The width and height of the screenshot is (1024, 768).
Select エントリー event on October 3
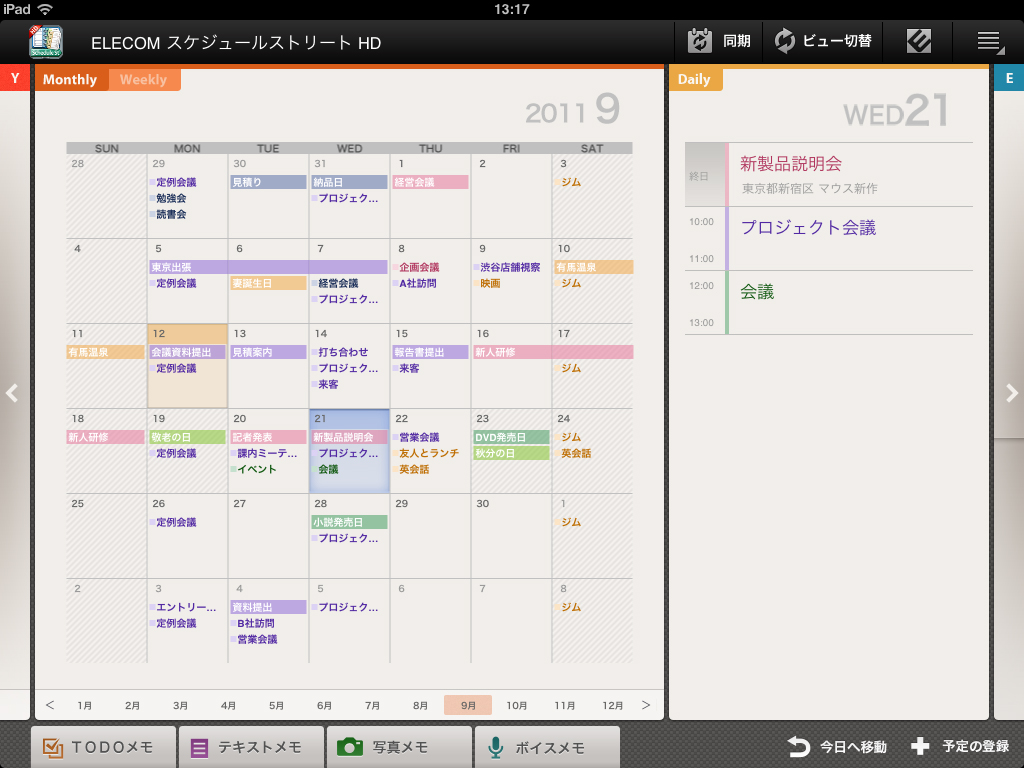click(x=183, y=607)
